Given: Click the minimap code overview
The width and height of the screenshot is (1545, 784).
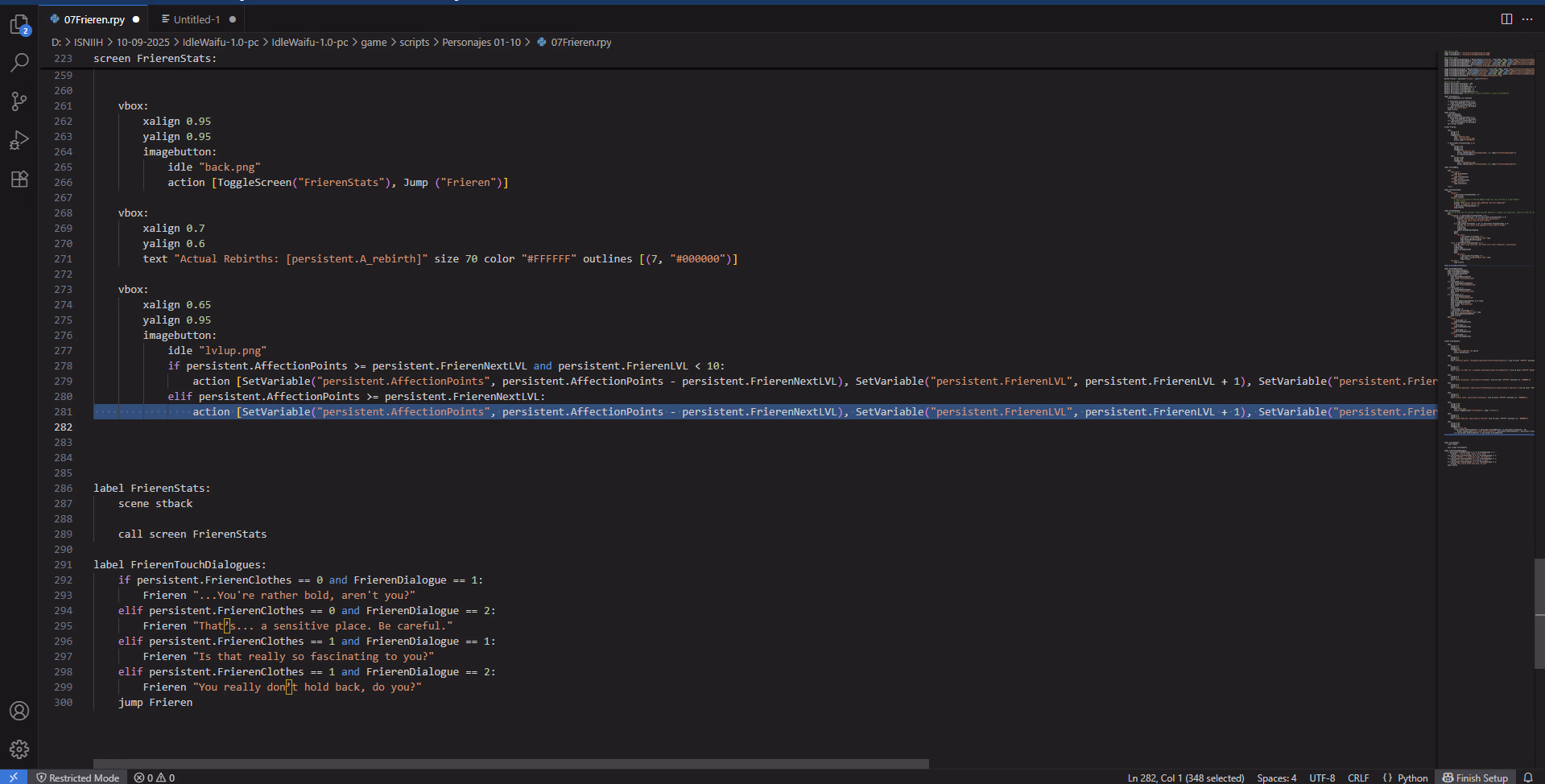Looking at the screenshot, I should click(1485, 241).
